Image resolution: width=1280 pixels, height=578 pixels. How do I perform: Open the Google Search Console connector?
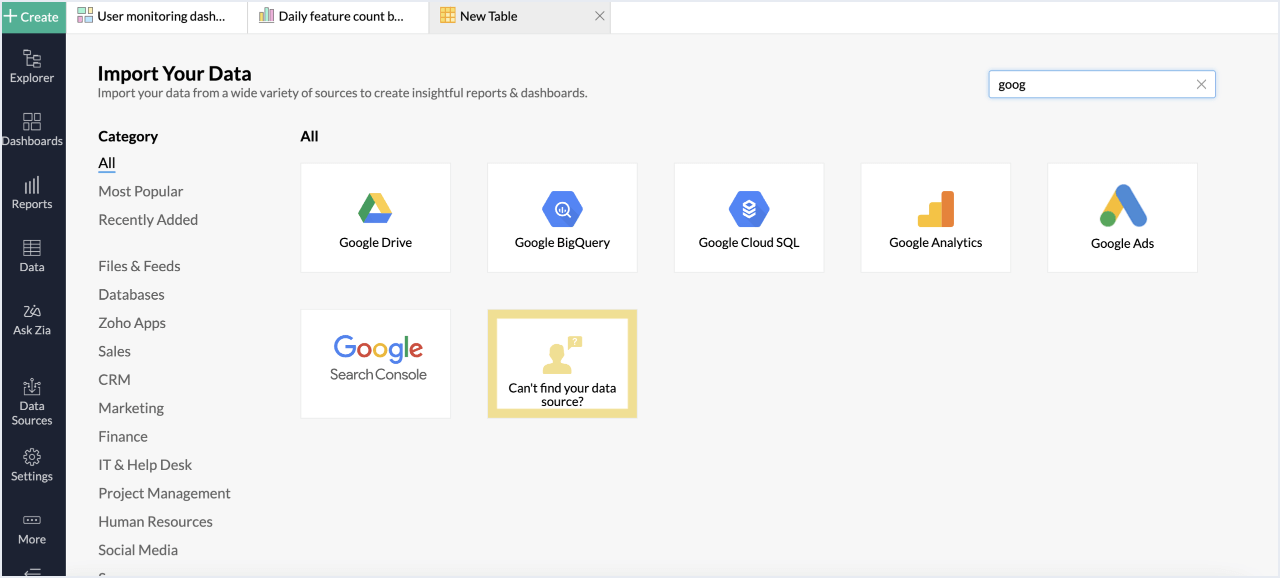coord(375,363)
